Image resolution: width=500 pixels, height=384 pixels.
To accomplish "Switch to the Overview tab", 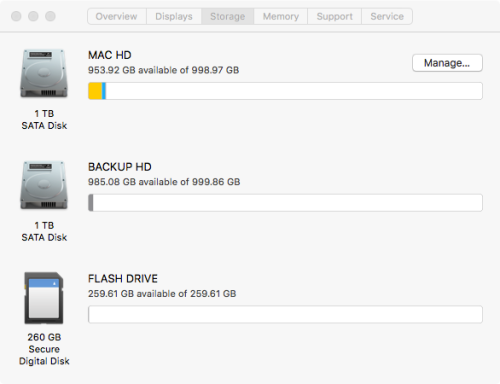I will tap(117, 16).
